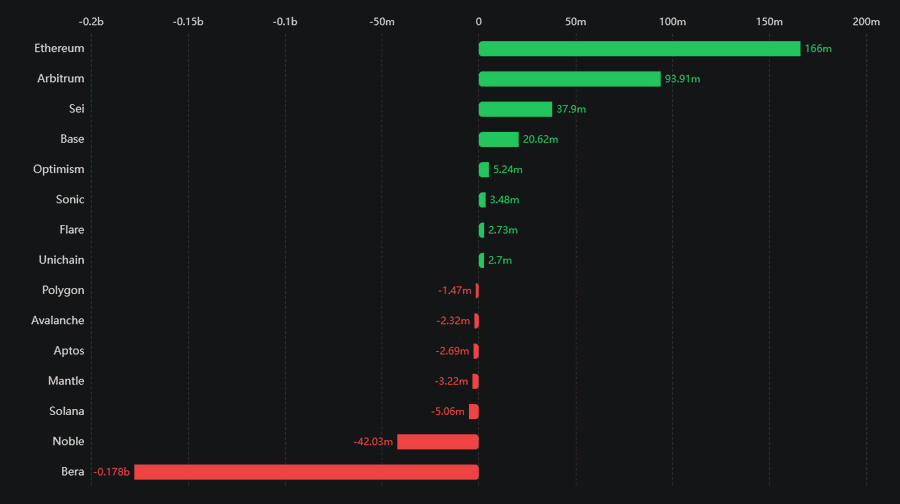Click the 93.91m value label
The image size is (900, 504).
[x=683, y=79]
